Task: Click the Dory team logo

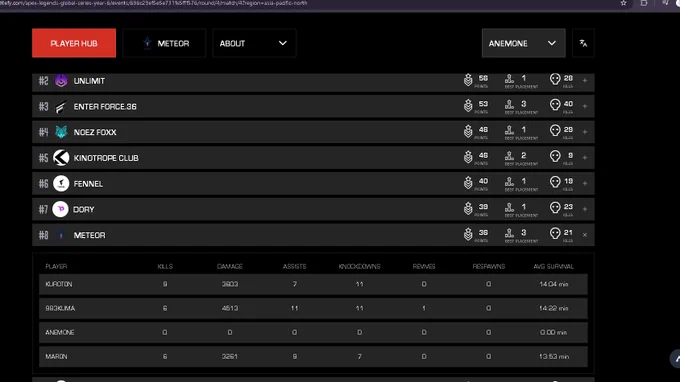Action: [61, 209]
